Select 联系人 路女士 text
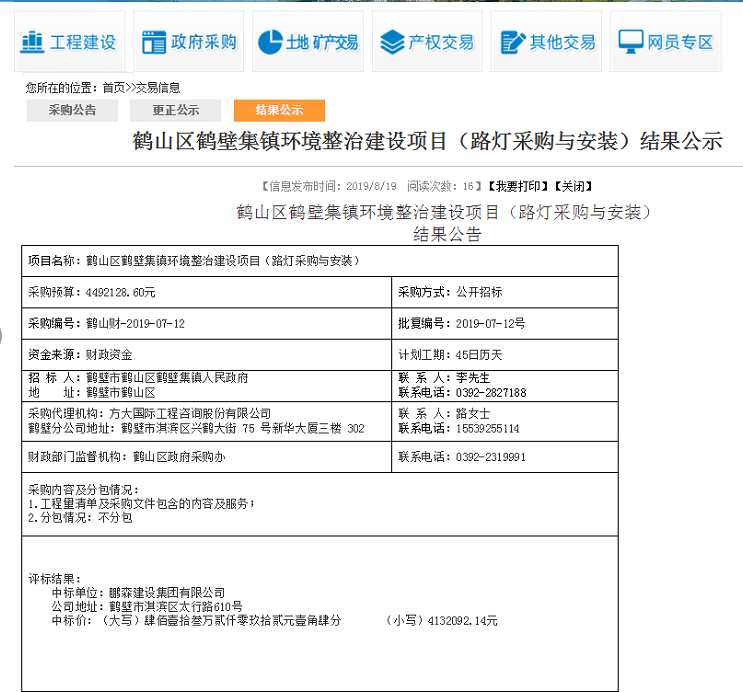This screenshot has width=743, height=692. 444,414
